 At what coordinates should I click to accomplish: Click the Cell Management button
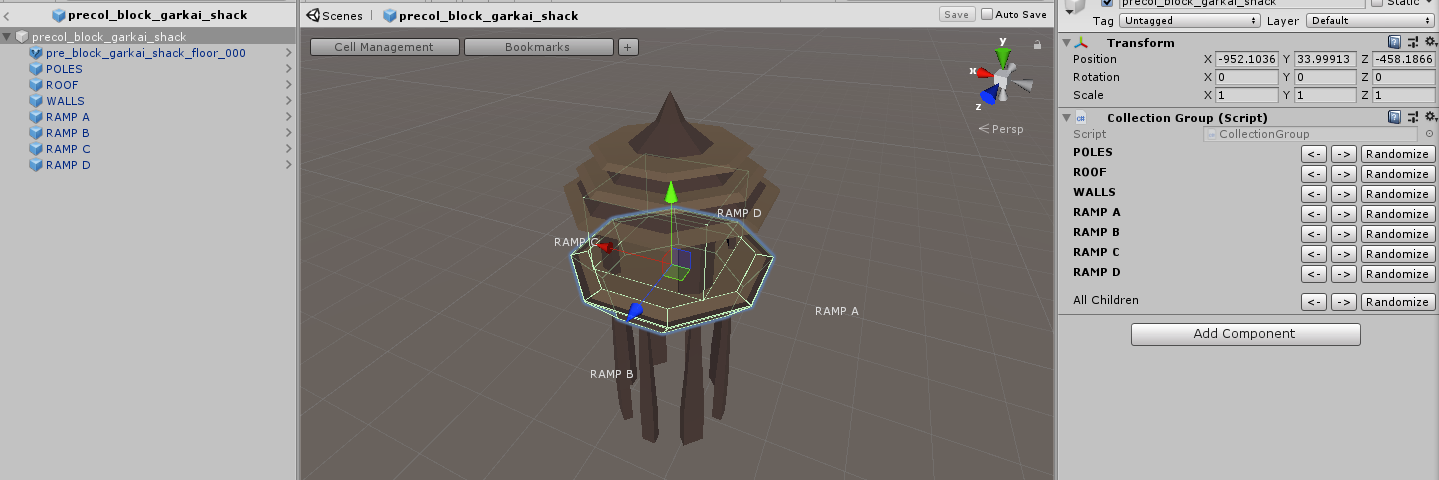click(385, 47)
